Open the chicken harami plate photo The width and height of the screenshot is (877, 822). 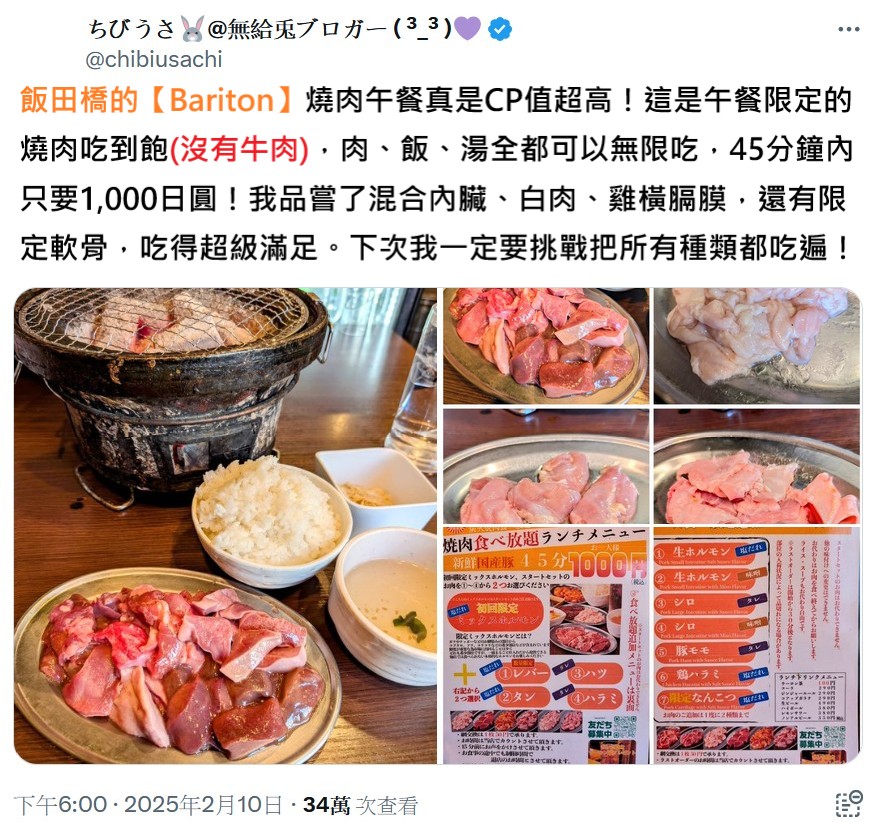tap(546, 466)
